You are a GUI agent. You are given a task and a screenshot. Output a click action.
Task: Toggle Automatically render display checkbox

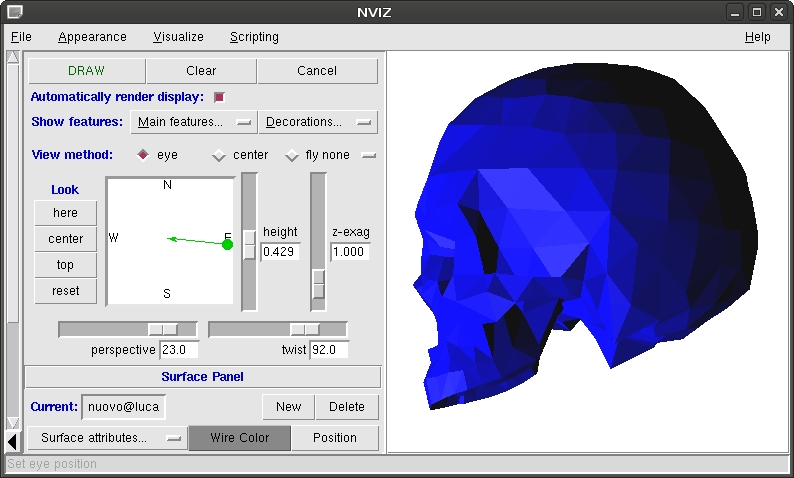tap(219, 97)
